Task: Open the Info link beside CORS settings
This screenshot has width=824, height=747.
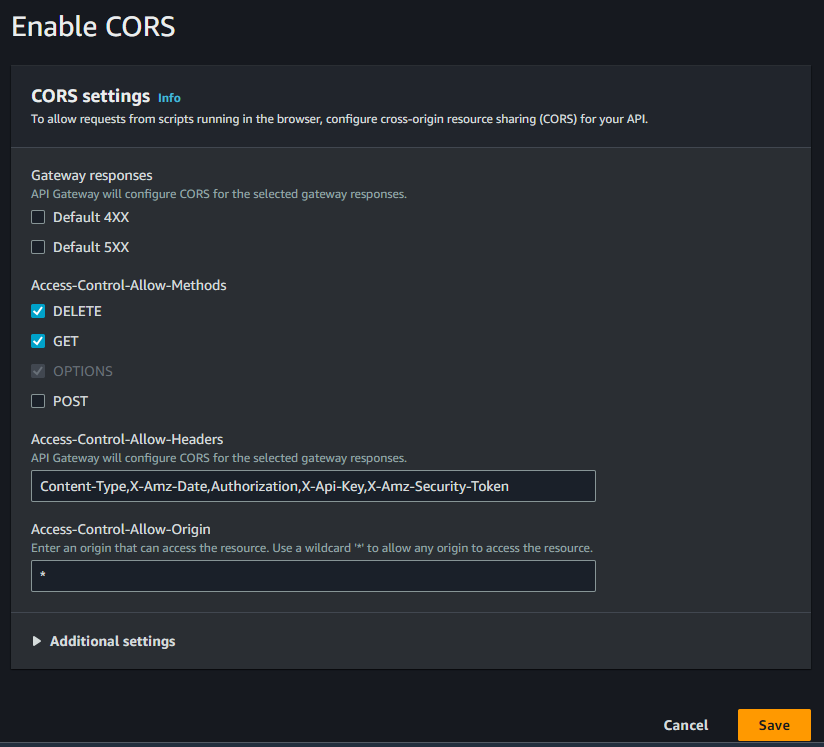Action: 169,98
